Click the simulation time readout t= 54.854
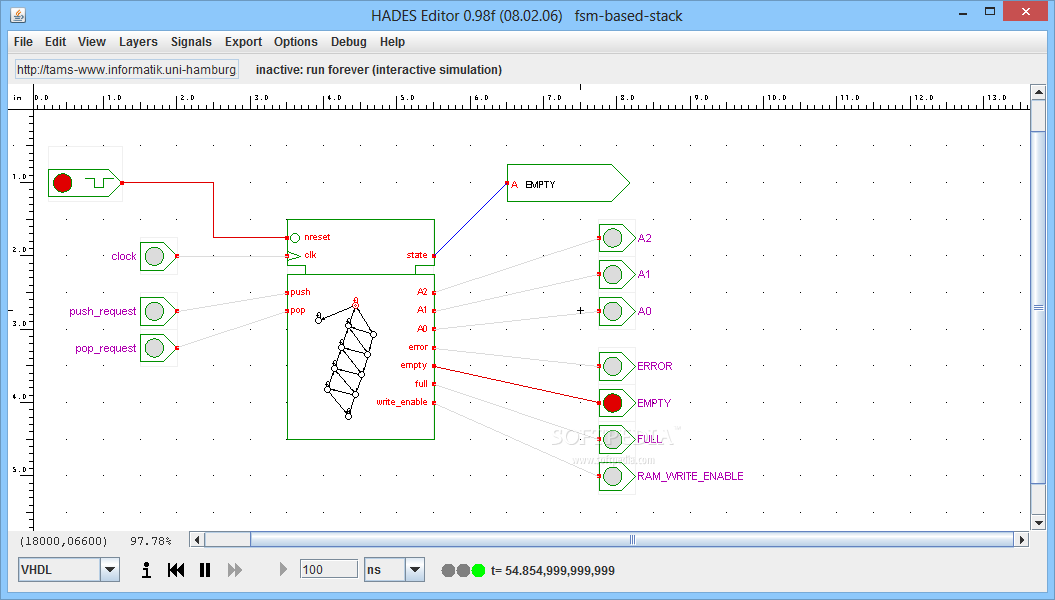Screen dimensions: 1055x600 (x=552, y=570)
